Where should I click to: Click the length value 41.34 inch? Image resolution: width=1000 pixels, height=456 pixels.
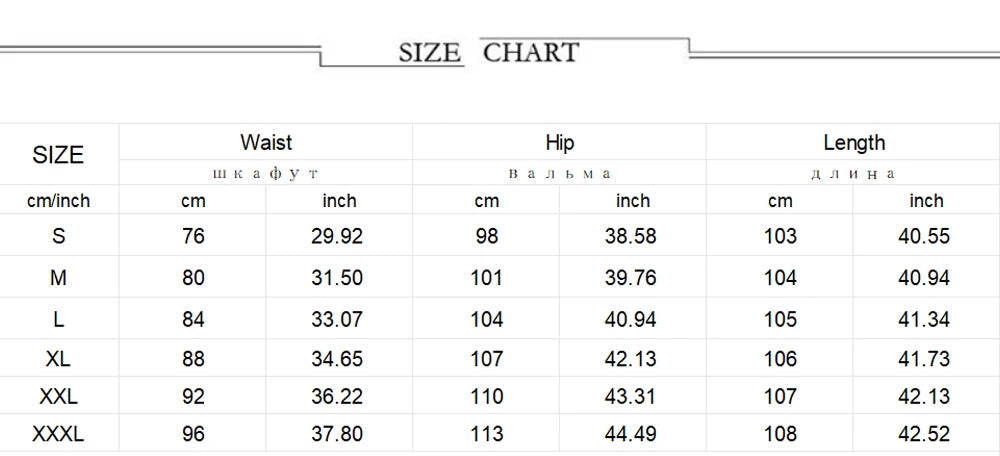pos(924,319)
